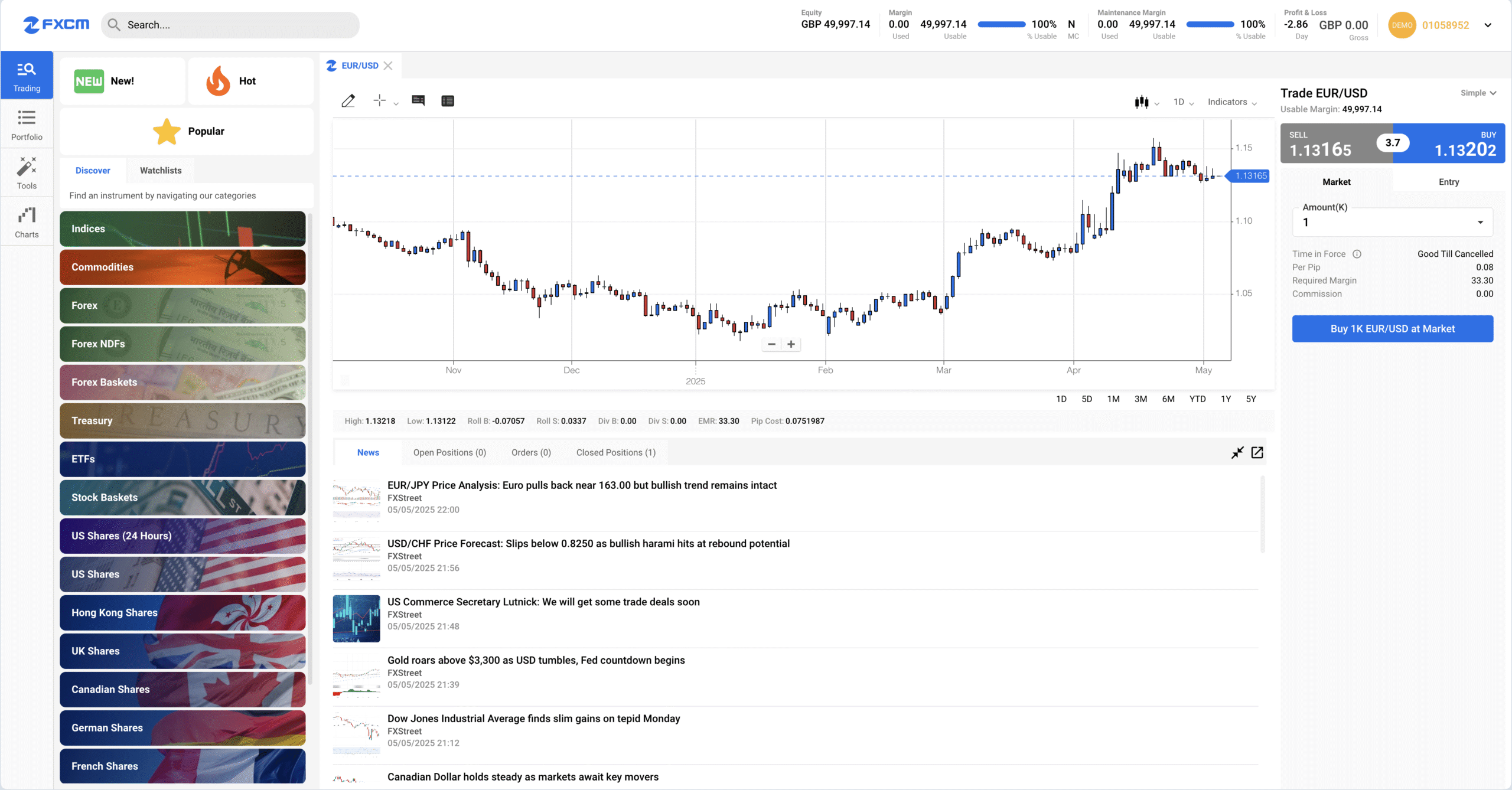The image size is (1512, 790).
Task: Open the Hot instruments card
Action: click(x=250, y=81)
